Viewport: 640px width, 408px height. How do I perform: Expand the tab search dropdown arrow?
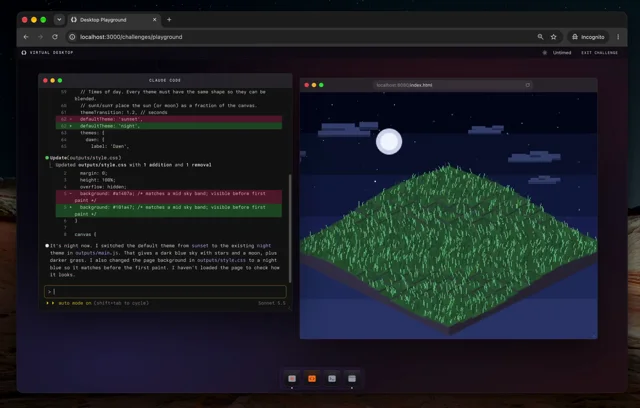click(59, 20)
